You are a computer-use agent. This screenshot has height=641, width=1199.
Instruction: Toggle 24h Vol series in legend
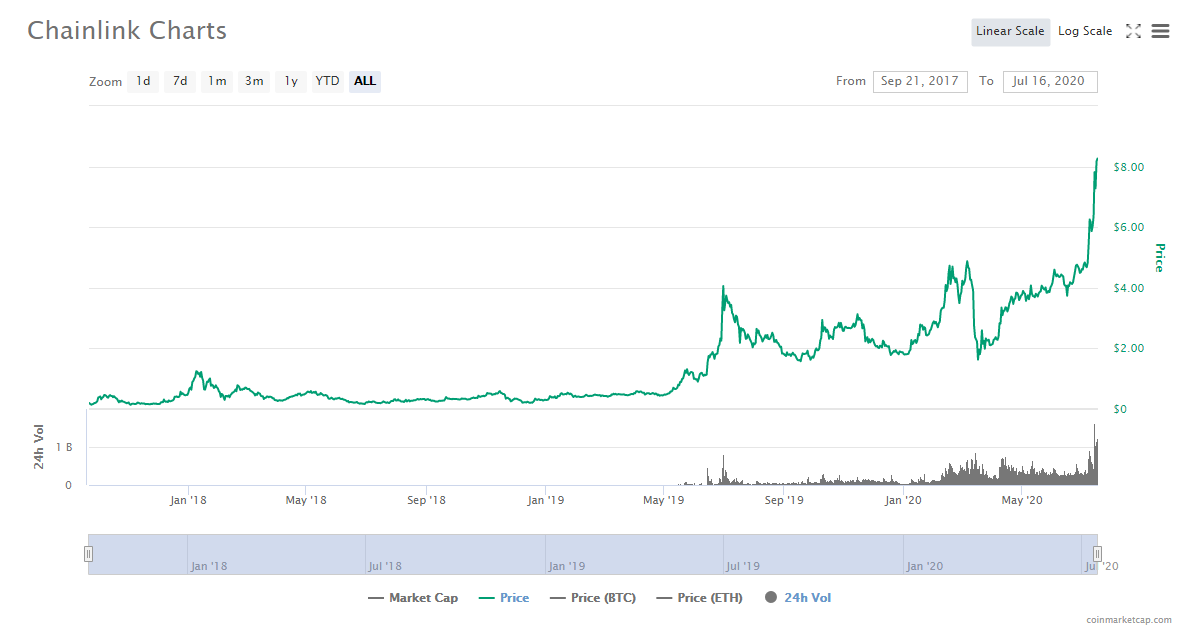pos(798,598)
